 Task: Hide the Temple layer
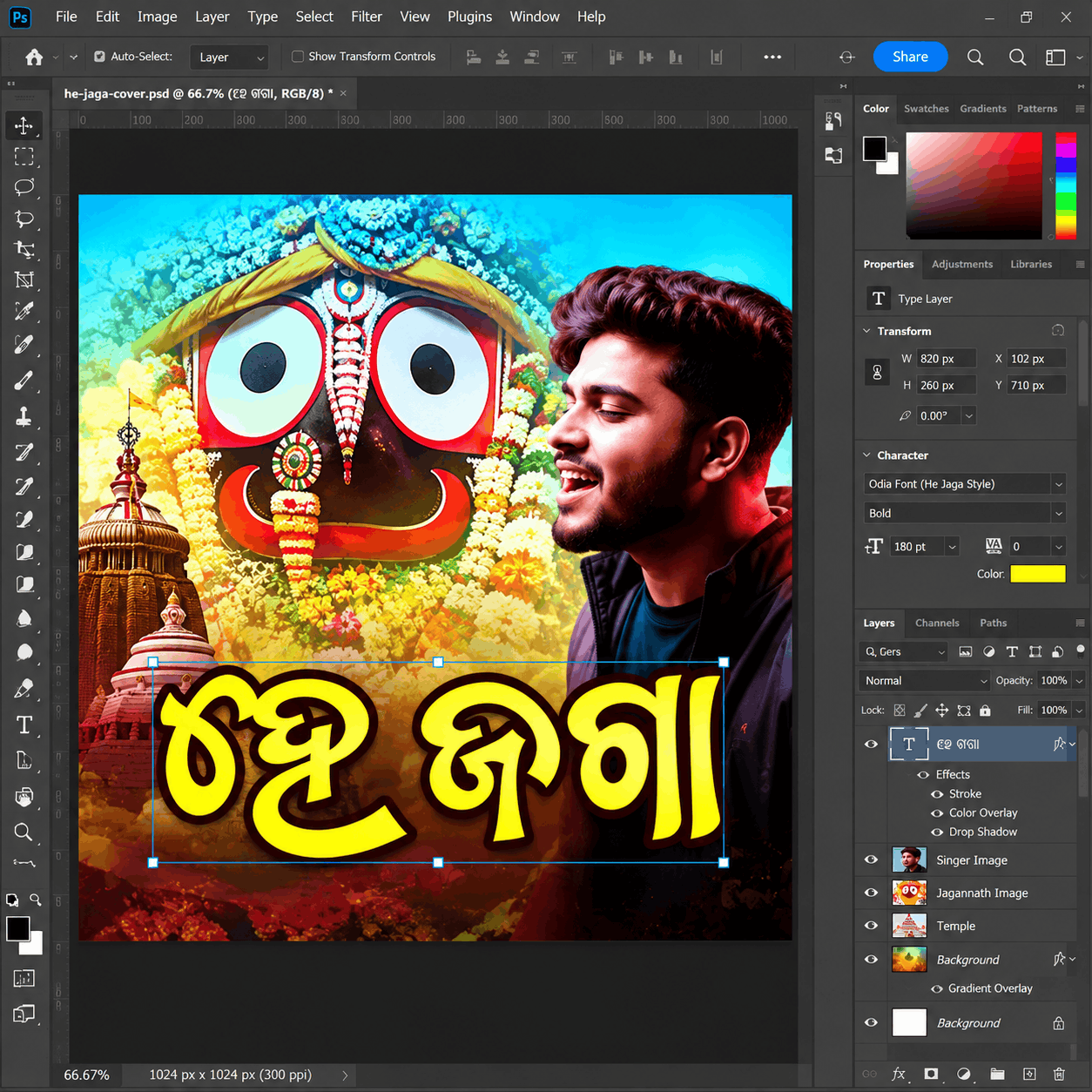point(871,926)
